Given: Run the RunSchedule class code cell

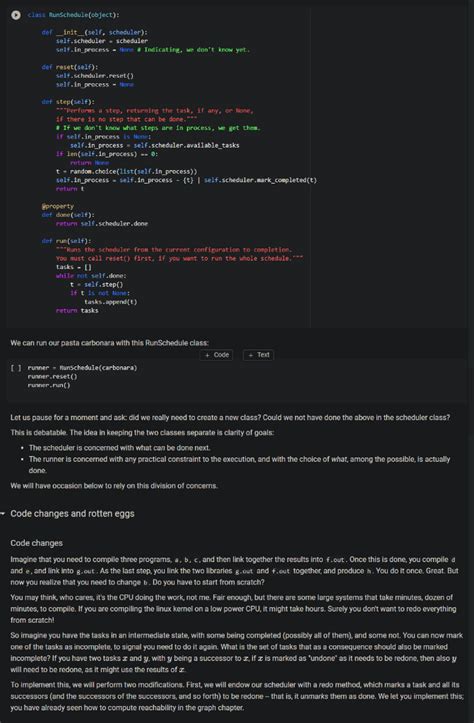Looking at the screenshot, I should point(16,15).
